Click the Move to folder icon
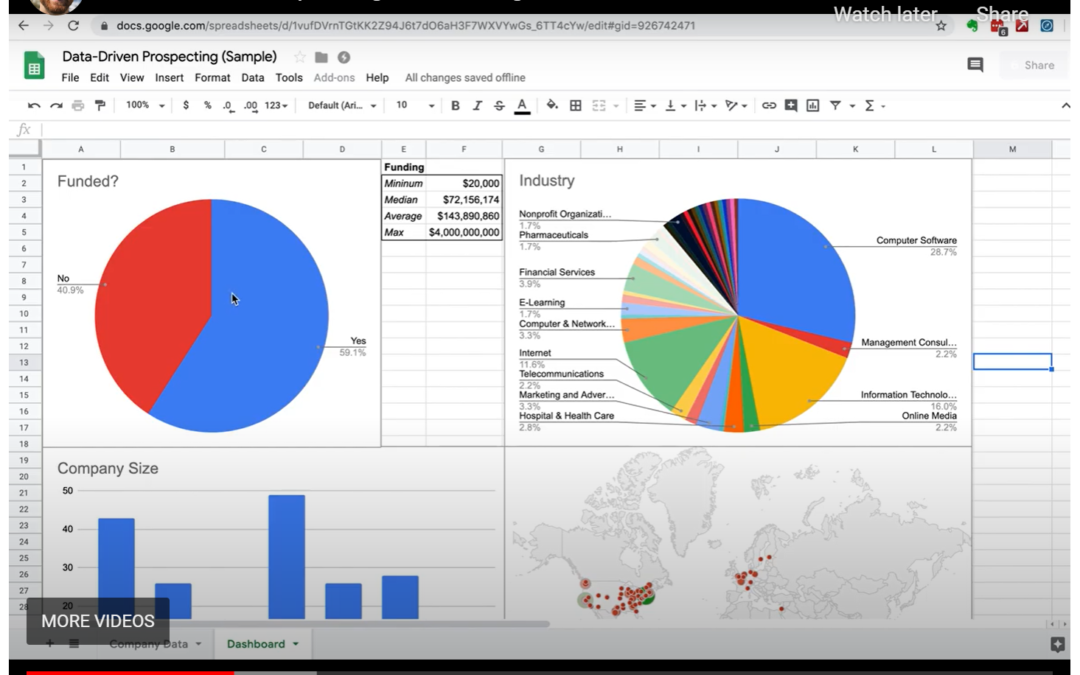The image size is (1080, 675). click(x=321, y=57)
